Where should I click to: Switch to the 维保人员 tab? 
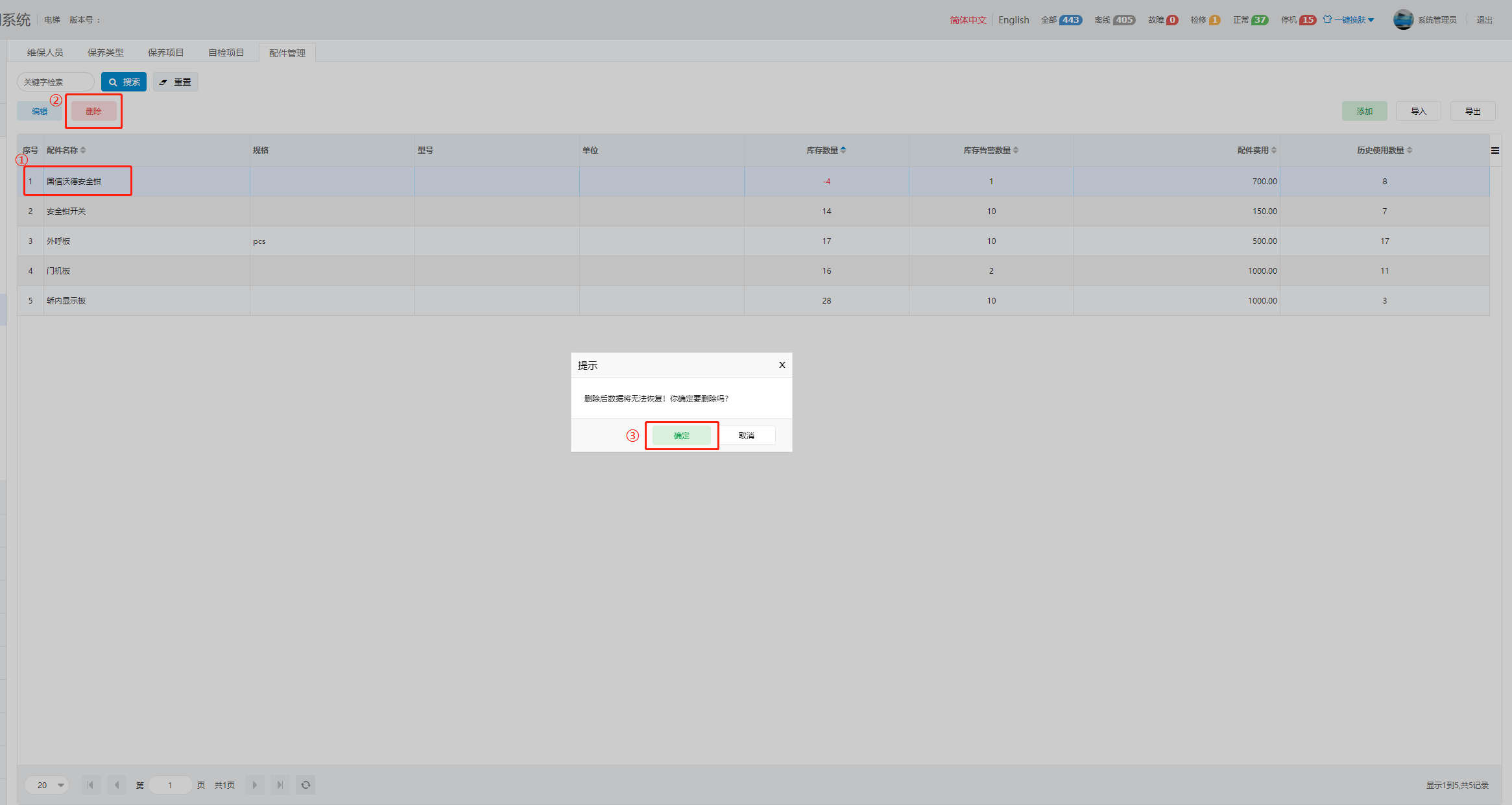(x=45, y=53)
